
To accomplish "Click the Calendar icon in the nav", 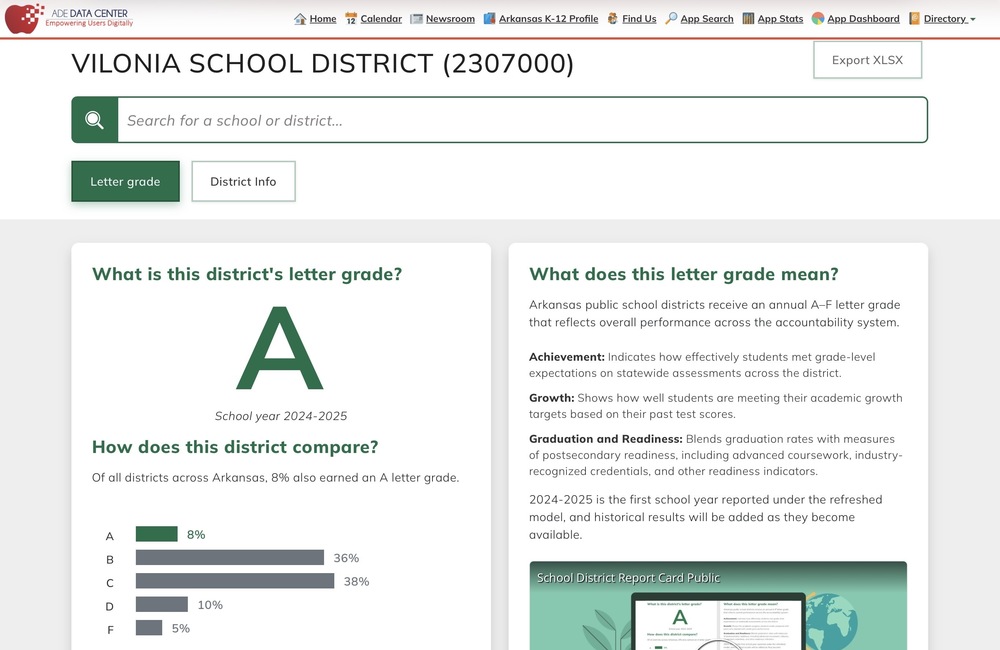I will (352, 18).
